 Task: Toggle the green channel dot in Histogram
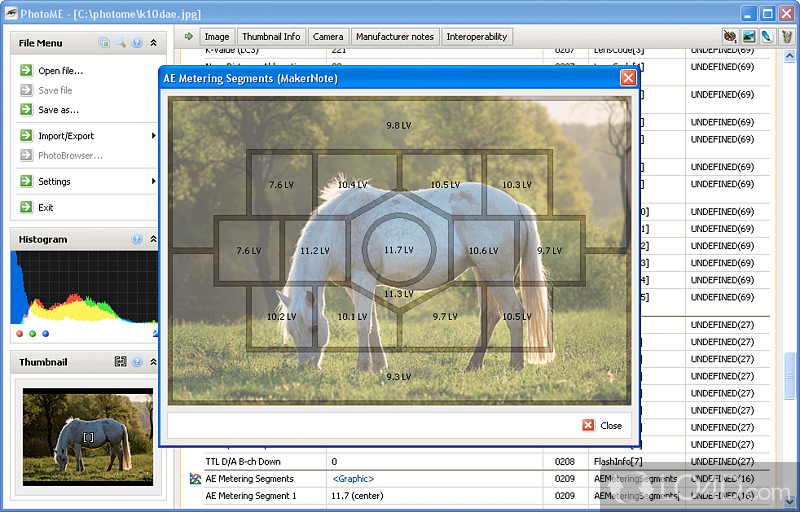(x=33, y=334)
